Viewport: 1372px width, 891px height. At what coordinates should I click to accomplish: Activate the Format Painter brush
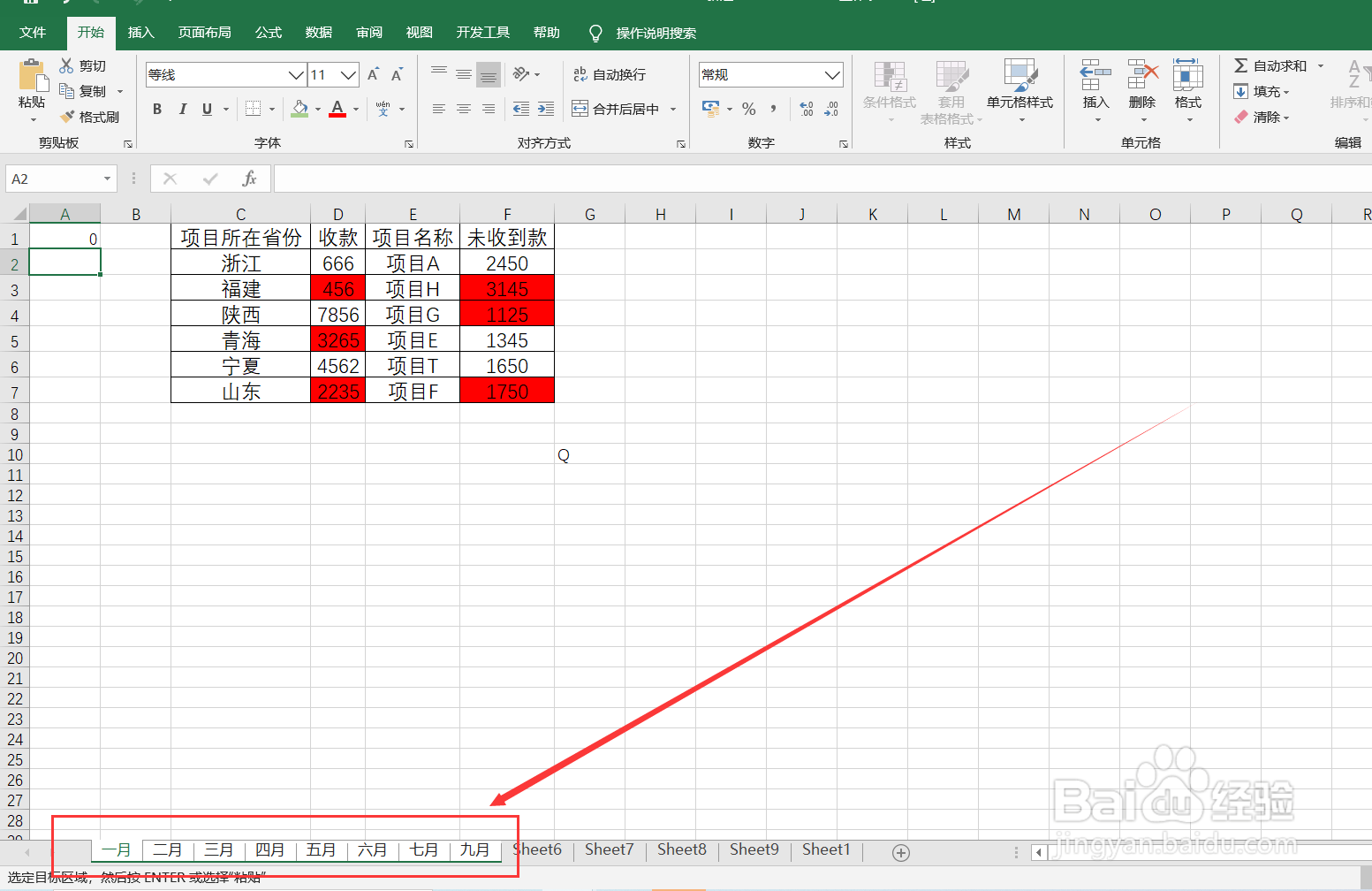pos(67,117)
